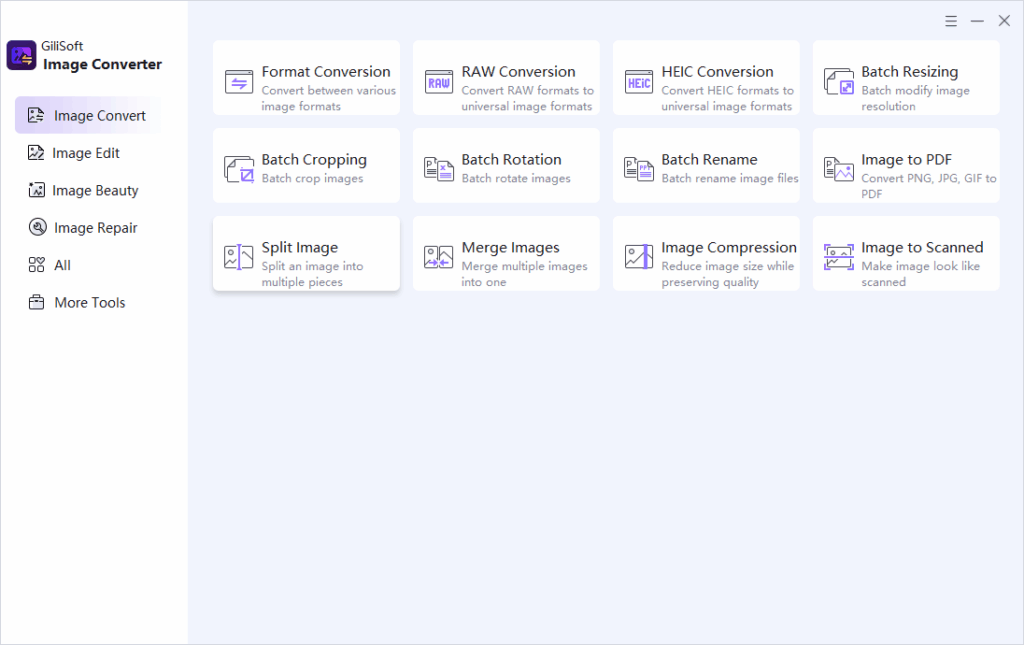The width and height of the screenshot is (1024, 645).
Task: Click the Batch Rename icon
Action: (x=639, y=169)
